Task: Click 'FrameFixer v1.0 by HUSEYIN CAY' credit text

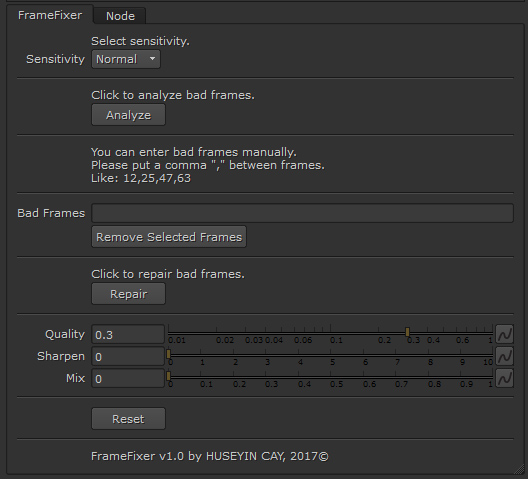Action: (209, 456)
